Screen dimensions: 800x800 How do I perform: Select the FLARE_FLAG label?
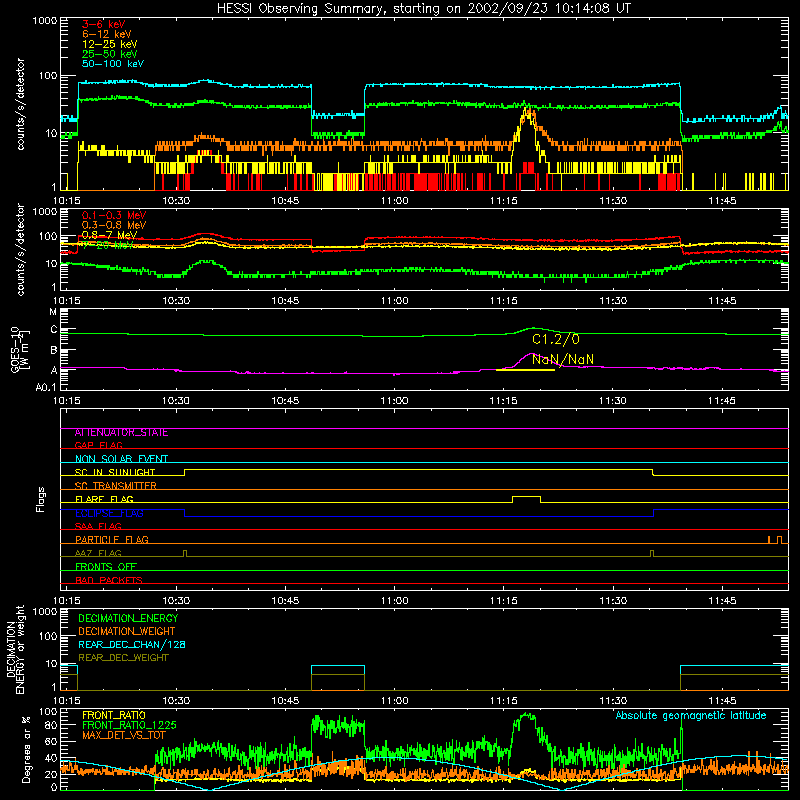point(104,499)
